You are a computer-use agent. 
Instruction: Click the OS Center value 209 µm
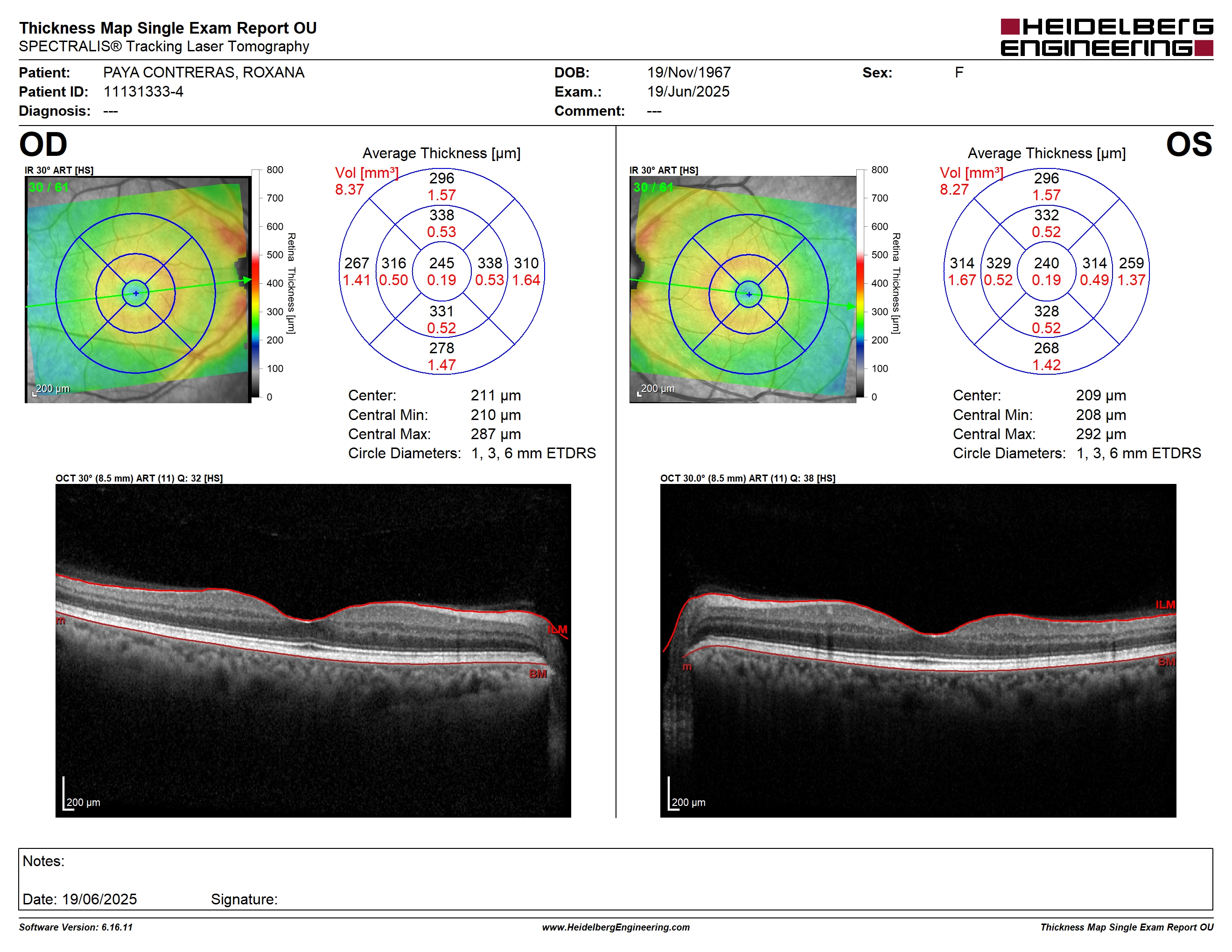click(x=1101, y=395)
